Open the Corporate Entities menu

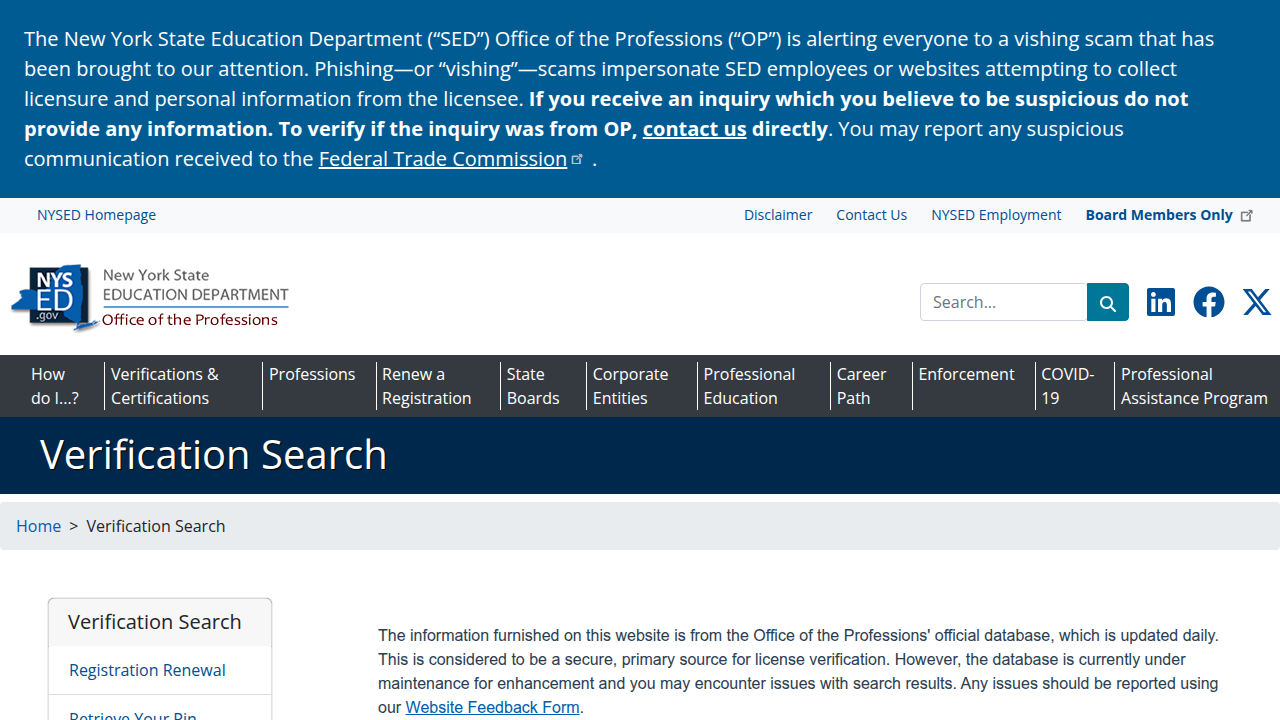pyautogui.click(x=630, y=386)
